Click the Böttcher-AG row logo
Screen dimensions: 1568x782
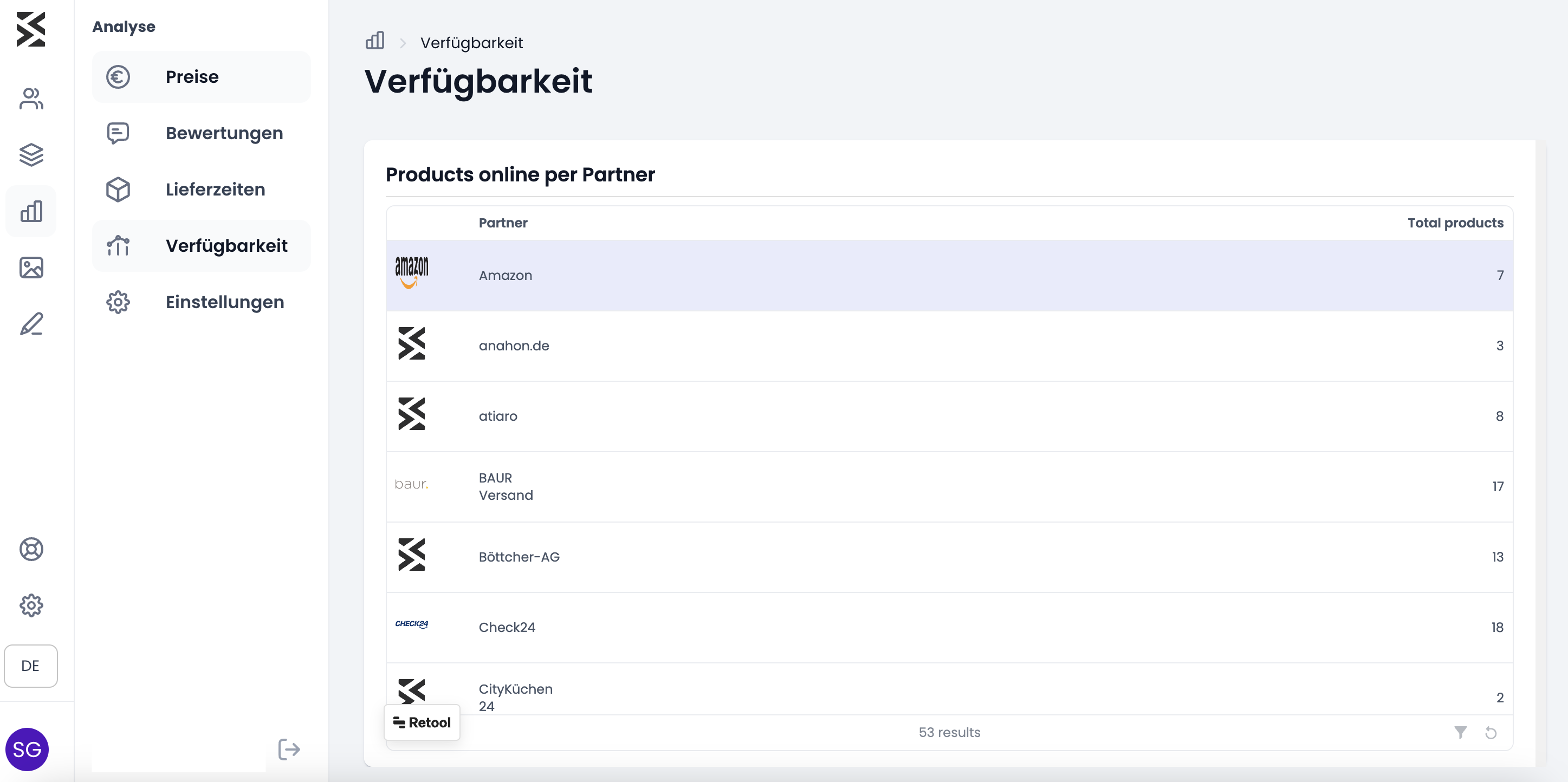[x=411, y=555]
